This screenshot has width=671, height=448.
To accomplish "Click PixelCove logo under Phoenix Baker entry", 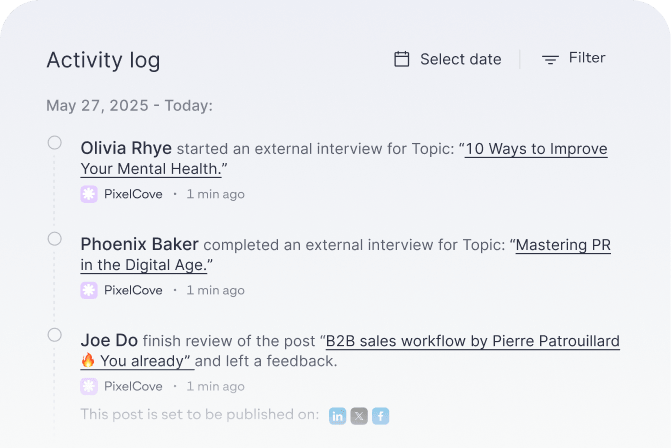I will 89,291.
